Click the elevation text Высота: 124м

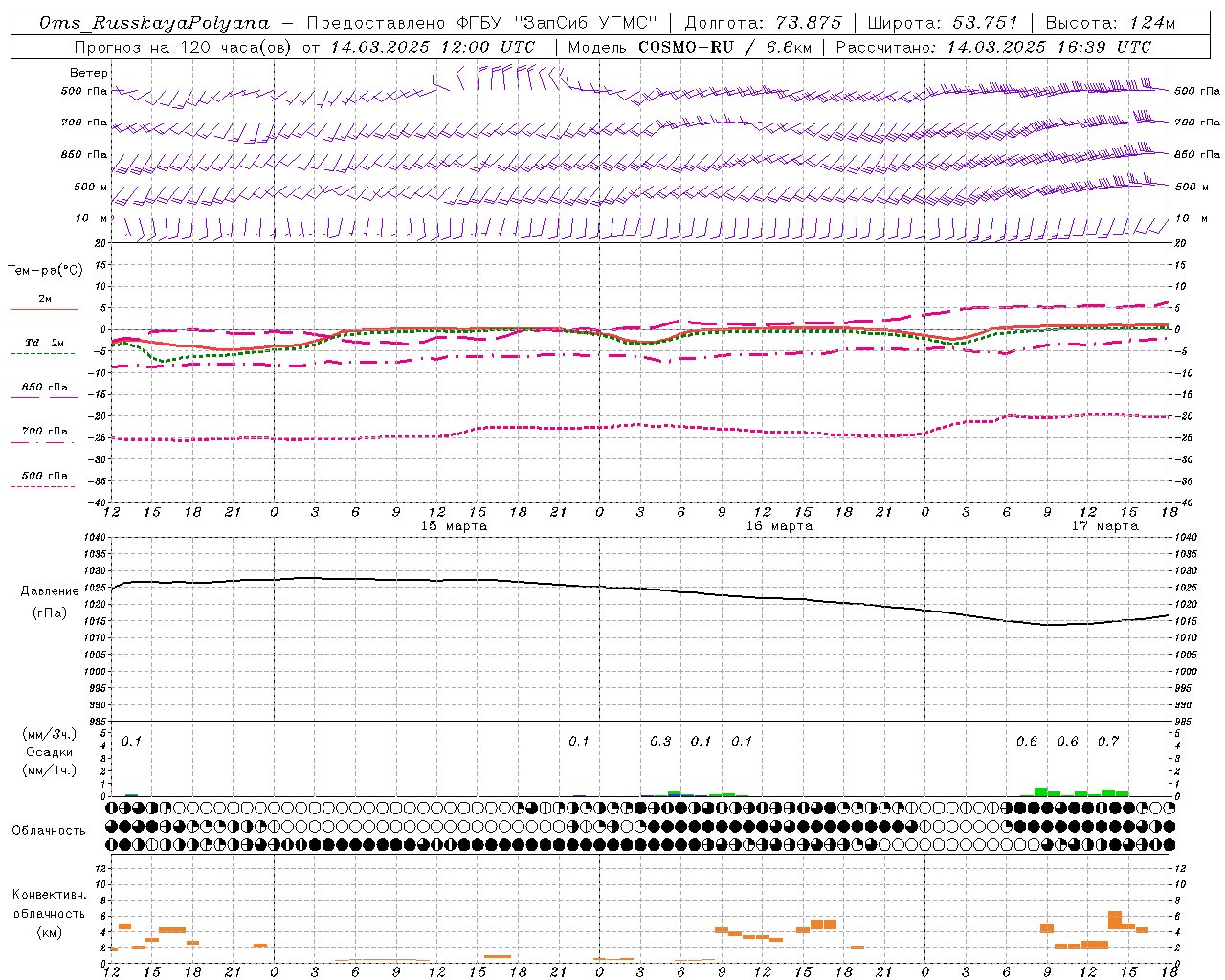coord(1110,23)
